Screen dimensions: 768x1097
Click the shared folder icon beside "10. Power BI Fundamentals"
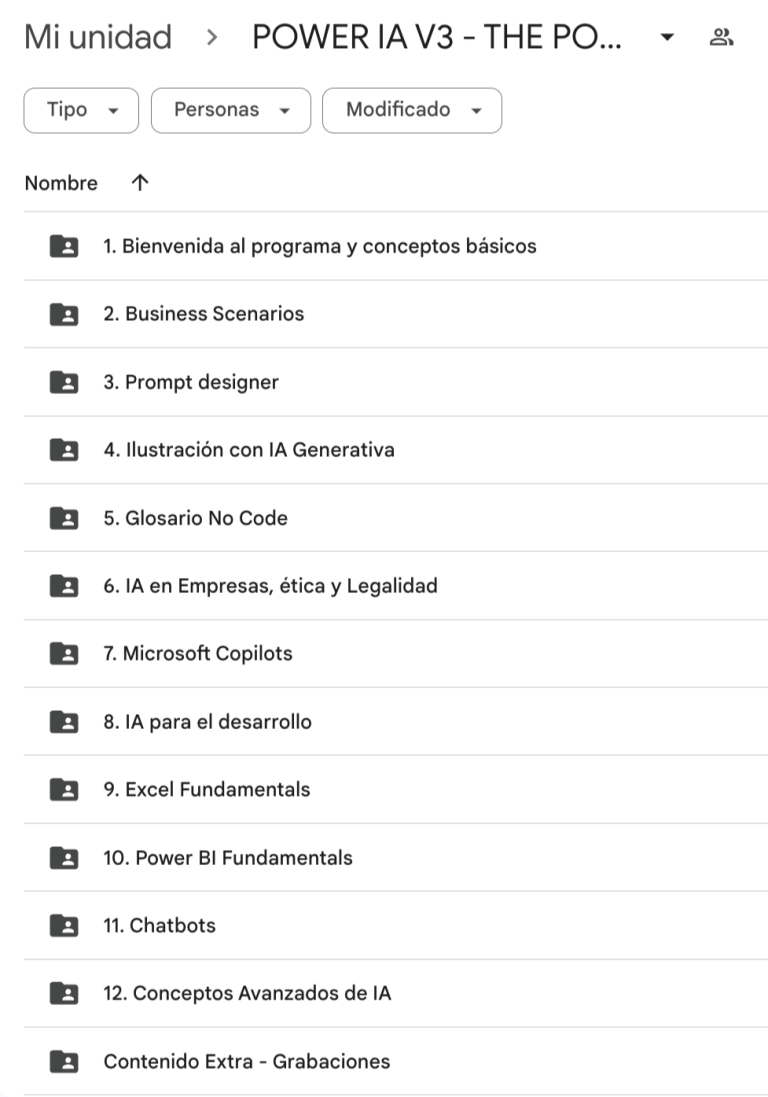64,857
